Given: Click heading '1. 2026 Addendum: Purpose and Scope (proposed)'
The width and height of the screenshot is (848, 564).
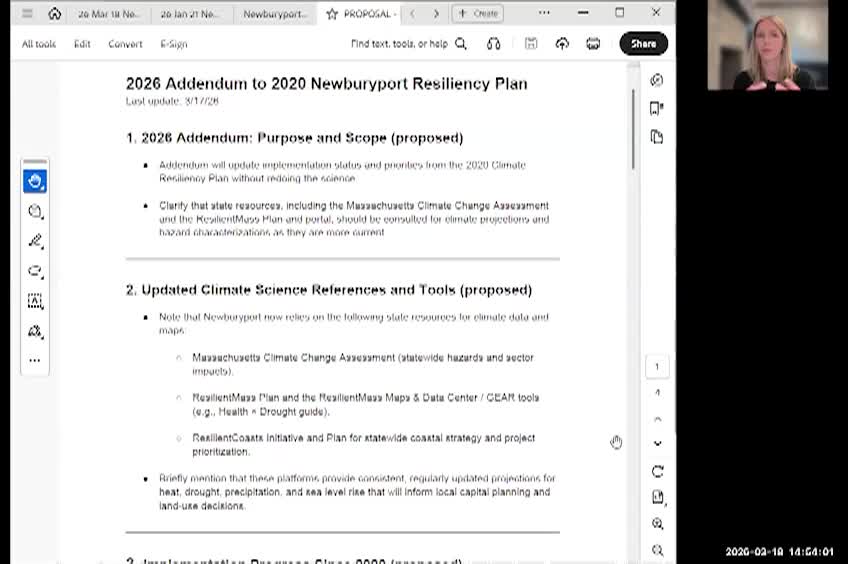Looking at the screenshot, I should [295, 138].
